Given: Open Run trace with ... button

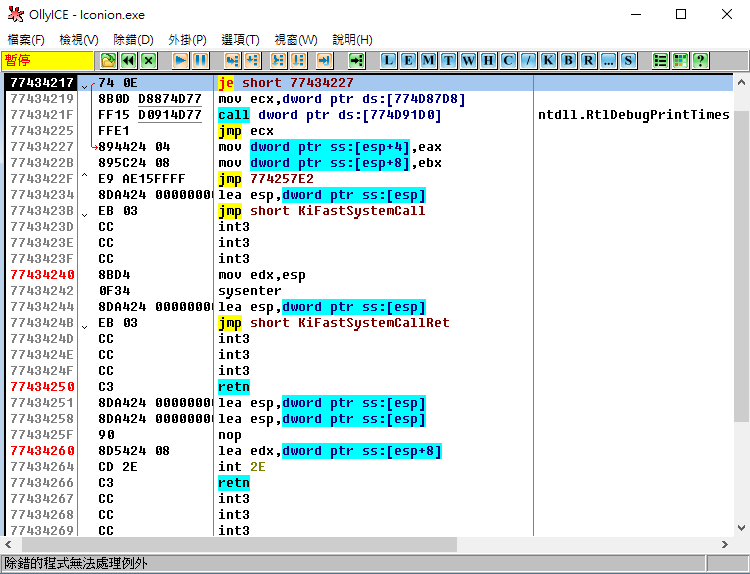Looking at the screenshot, I should point(608,61).
